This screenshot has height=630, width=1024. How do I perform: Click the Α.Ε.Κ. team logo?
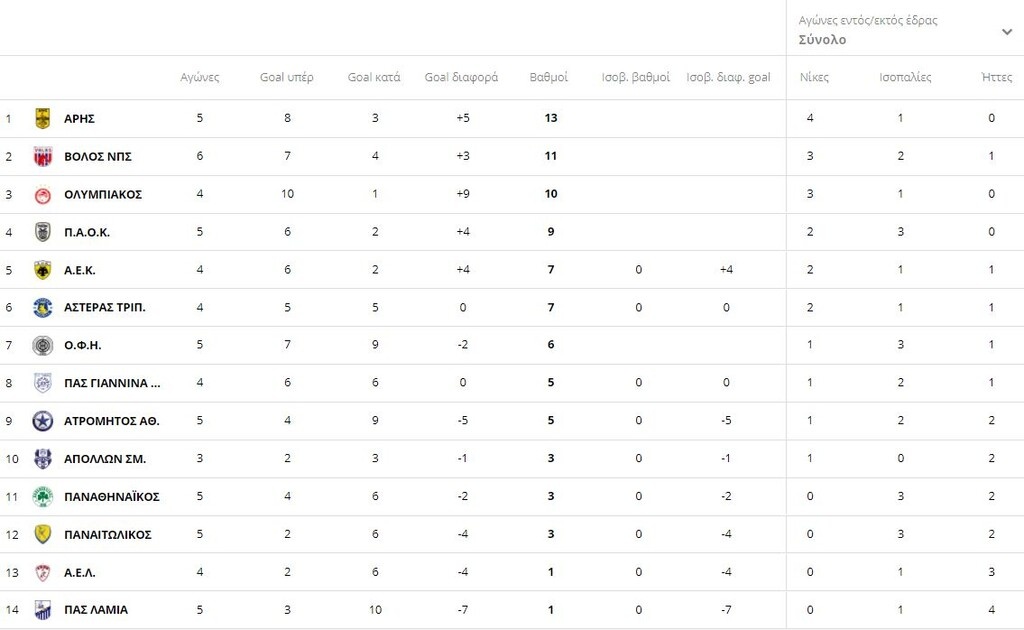point(42,270)
